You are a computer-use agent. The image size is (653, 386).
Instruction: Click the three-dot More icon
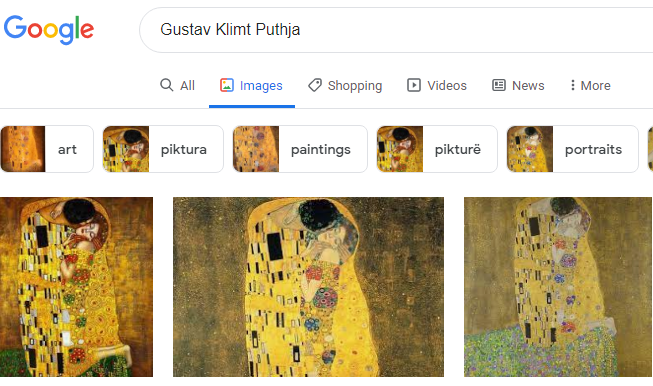pos(573,85)
